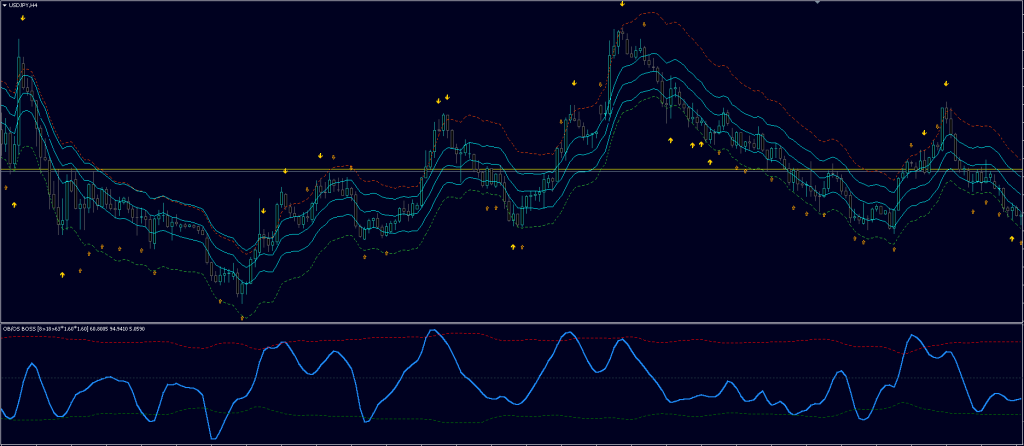
Task: Click the topmost yellow down arrow above price peak
Action: tap(622, 4)
